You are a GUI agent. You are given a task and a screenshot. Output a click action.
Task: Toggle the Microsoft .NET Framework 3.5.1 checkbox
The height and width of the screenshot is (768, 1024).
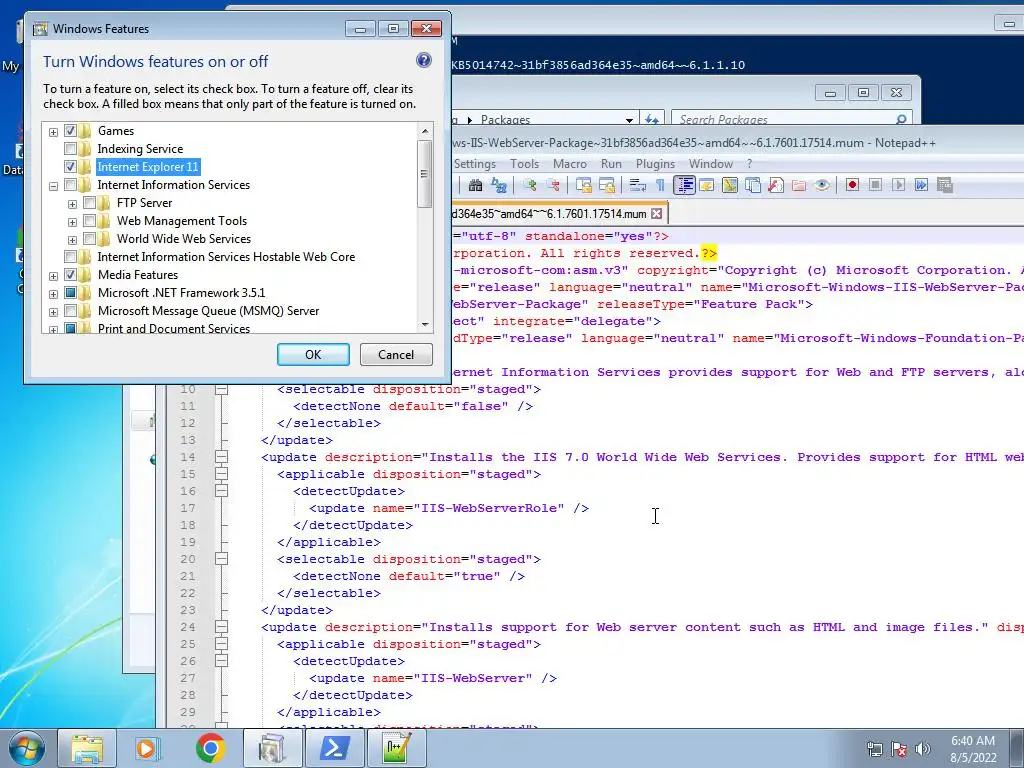pos(71,293)
